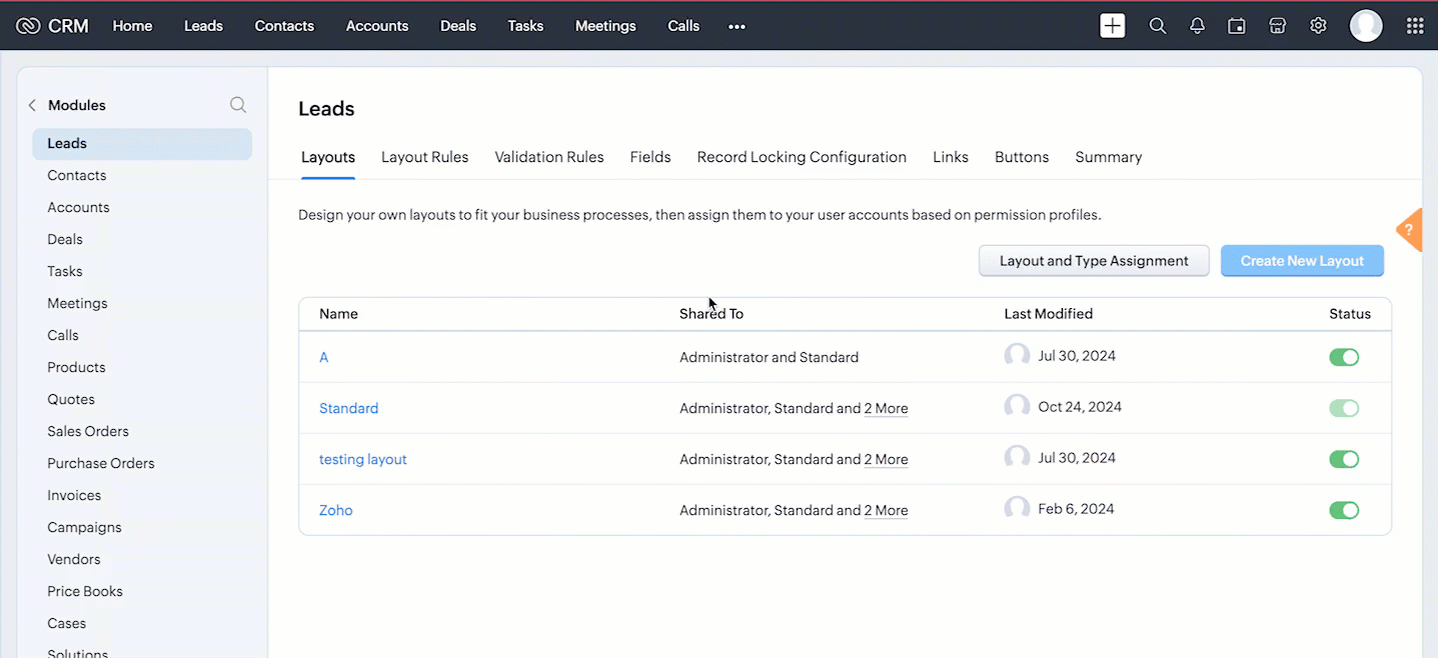Collapse Modules panel with back chevron
Image resolution: width=1438 pixels, height=658 pixels.
coord(32,105)
